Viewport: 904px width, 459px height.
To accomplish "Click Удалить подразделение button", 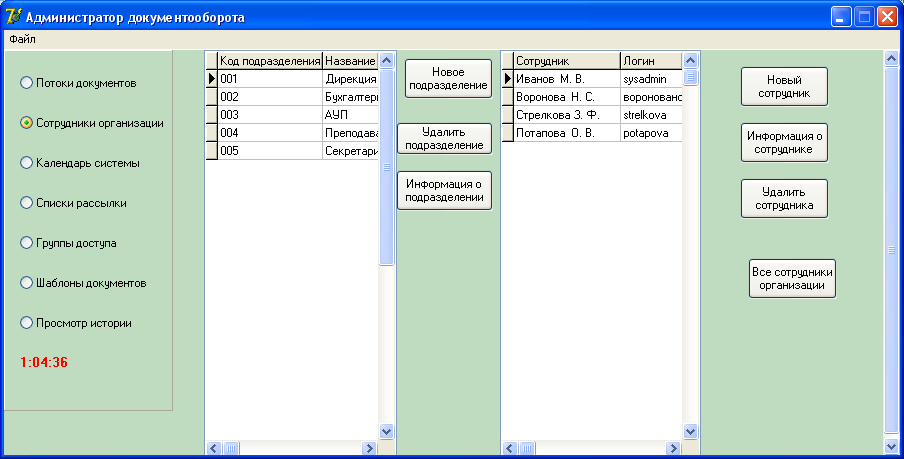I will (444, 138).
